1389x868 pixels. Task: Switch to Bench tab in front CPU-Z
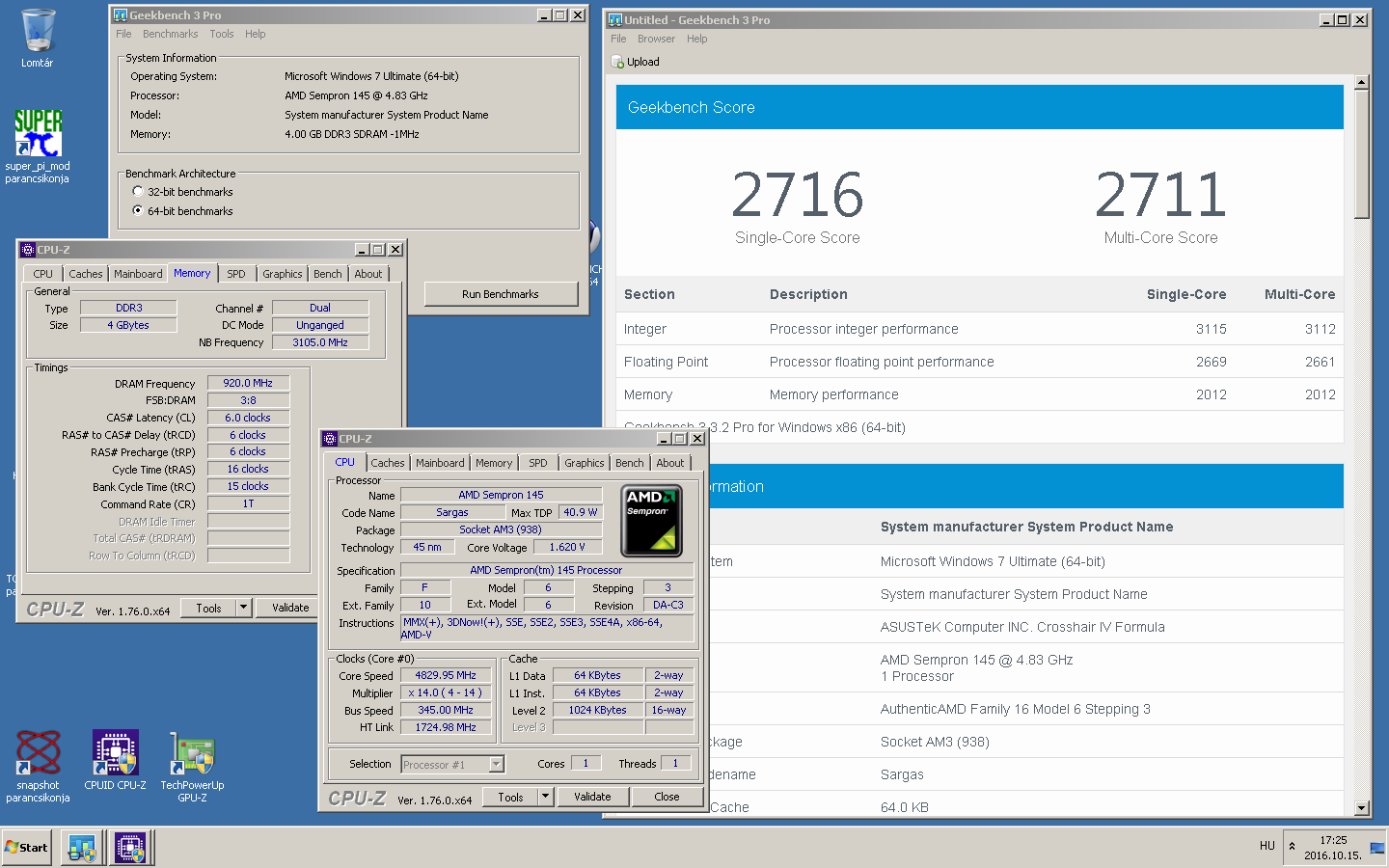(629, 463)
